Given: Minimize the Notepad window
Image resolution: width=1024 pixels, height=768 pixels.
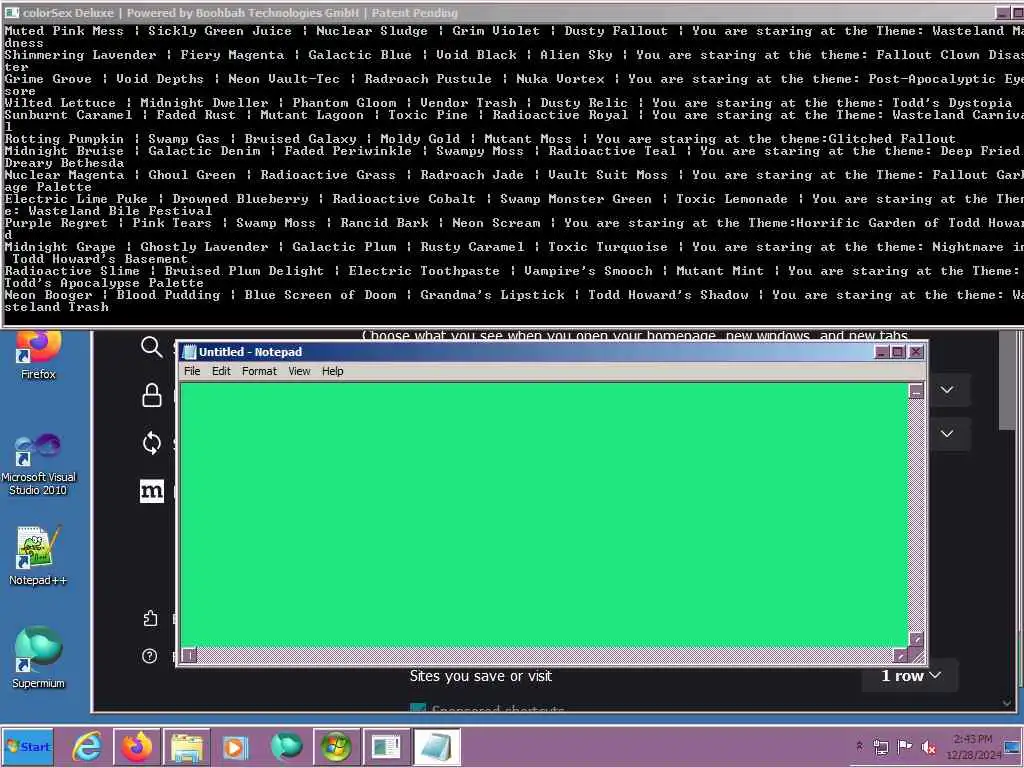Looking at the screenshot, I should tap(881, 352).
